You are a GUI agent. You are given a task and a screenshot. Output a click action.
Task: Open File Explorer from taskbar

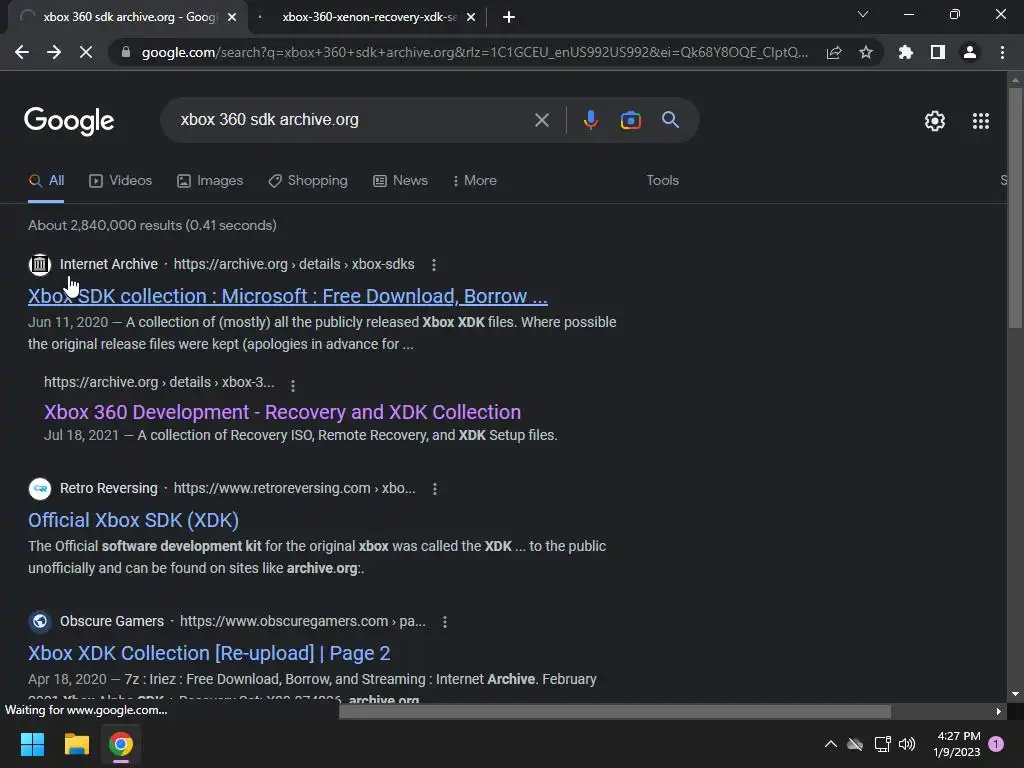(76, 744)
